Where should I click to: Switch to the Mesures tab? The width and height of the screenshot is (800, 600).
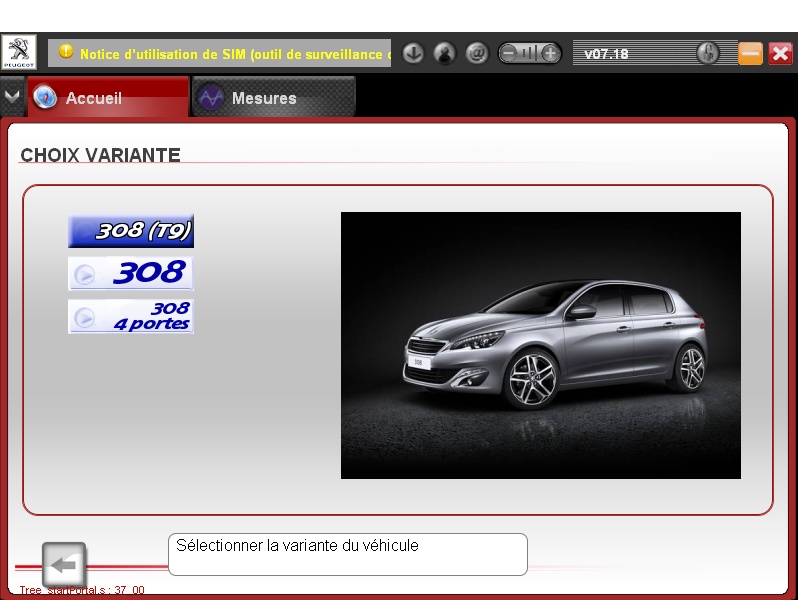tap(273, 97)
